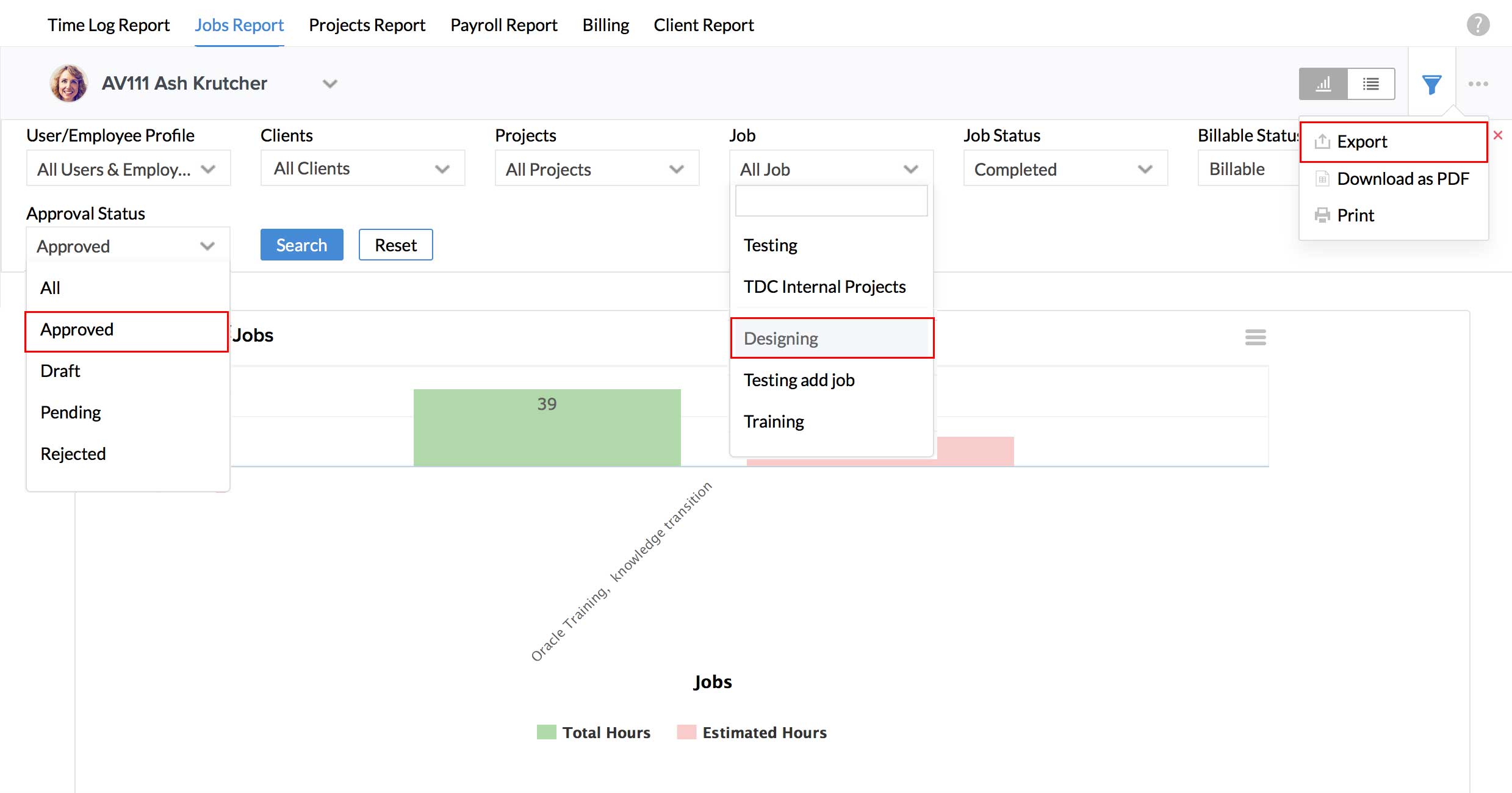This screenshot has height=793, width=1512.
Task: Click the Job dropdown search field
Action: [830, 201]
